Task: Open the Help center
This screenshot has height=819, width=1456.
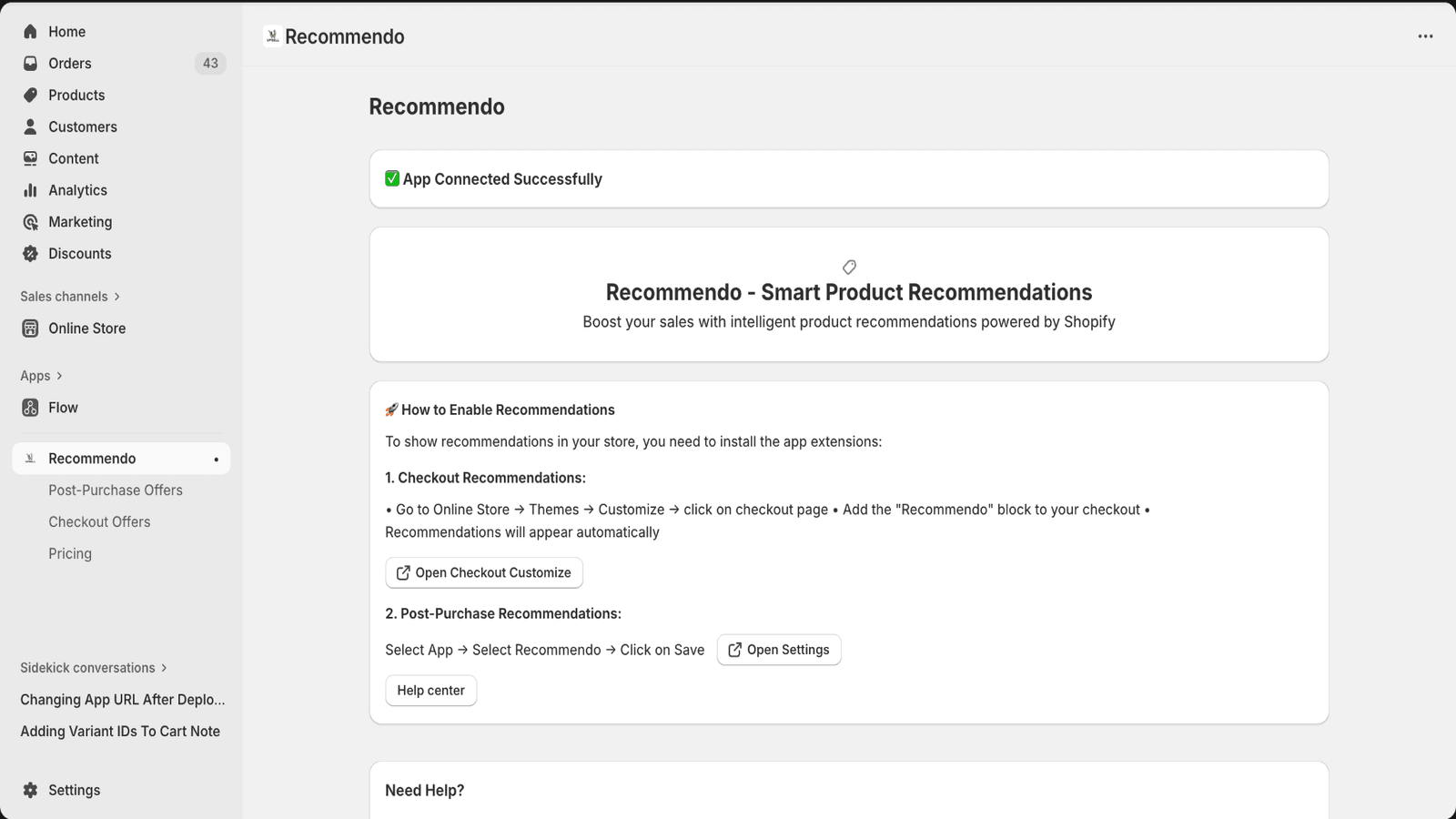Action: pos(430,690)
